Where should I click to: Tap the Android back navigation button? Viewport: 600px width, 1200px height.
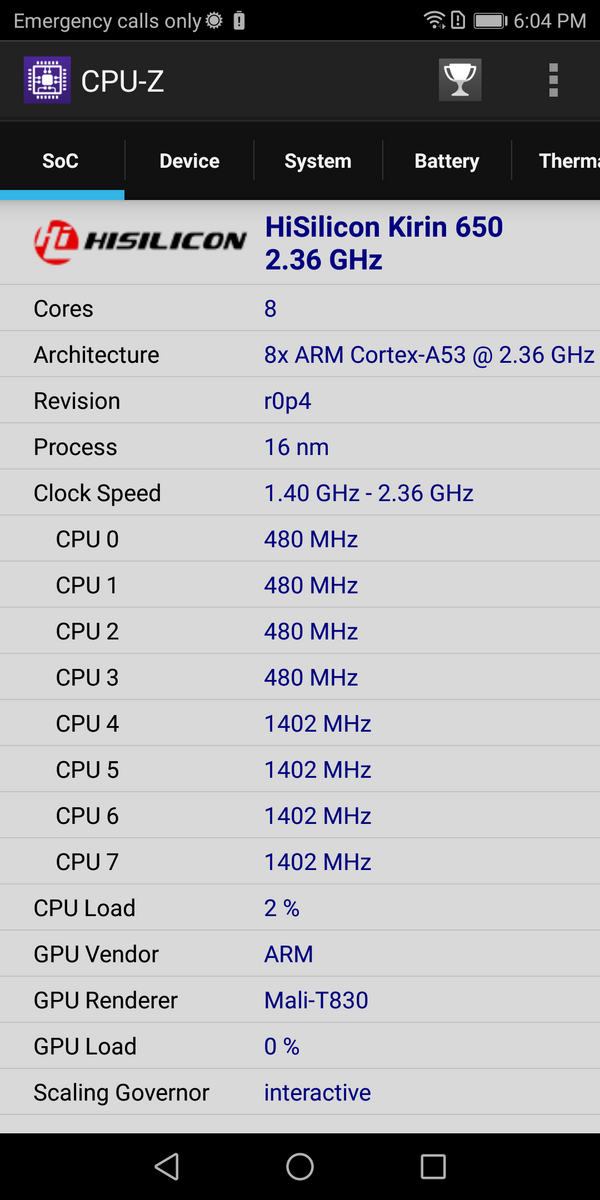pos(167,1166)
